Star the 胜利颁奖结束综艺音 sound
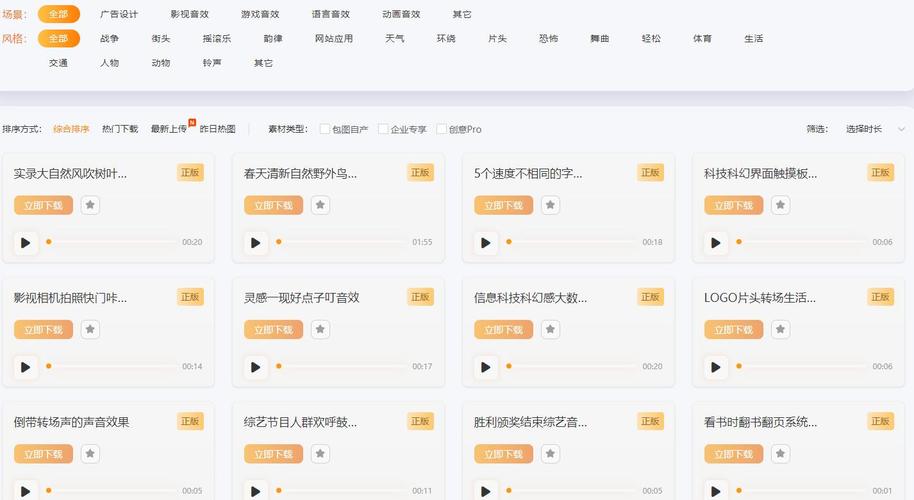Image resolution: width=914 pixels, height=500 pixels. 550,453
